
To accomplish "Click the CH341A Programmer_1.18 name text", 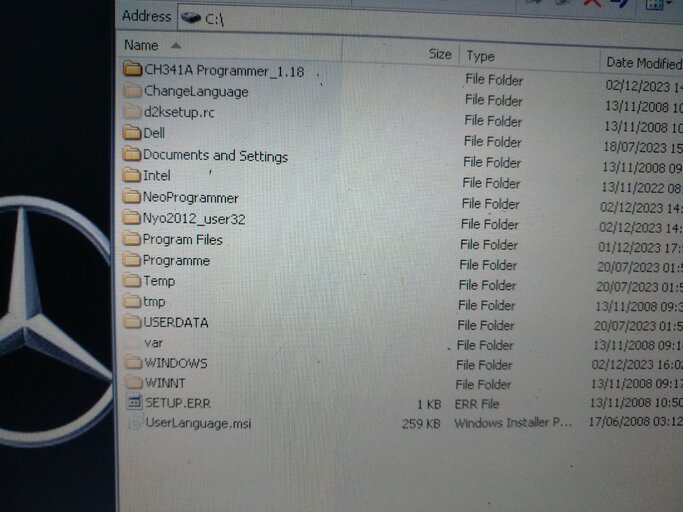I will tap(224, 71).
